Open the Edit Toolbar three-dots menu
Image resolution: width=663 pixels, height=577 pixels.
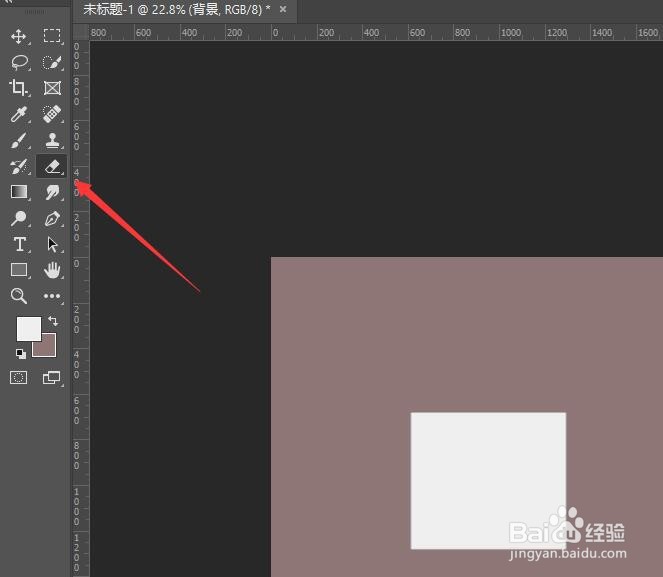pos(52,296)
